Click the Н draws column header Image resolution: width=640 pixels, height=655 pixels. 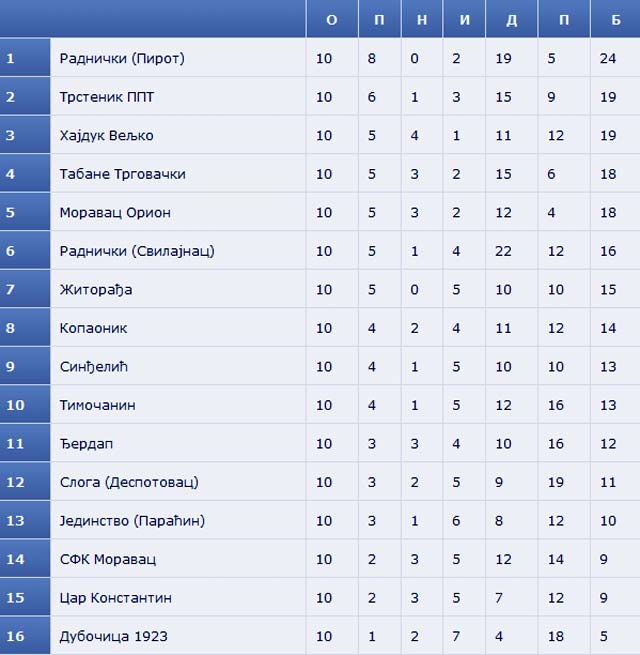(422, 19)
